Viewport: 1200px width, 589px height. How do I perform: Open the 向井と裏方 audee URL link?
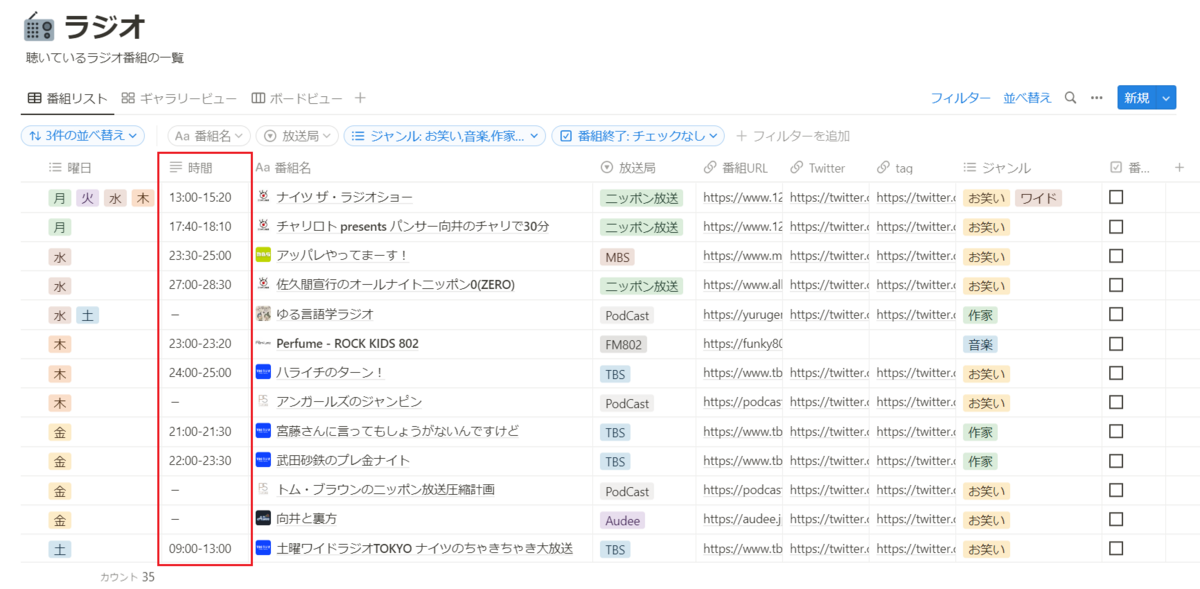point(743,519)
